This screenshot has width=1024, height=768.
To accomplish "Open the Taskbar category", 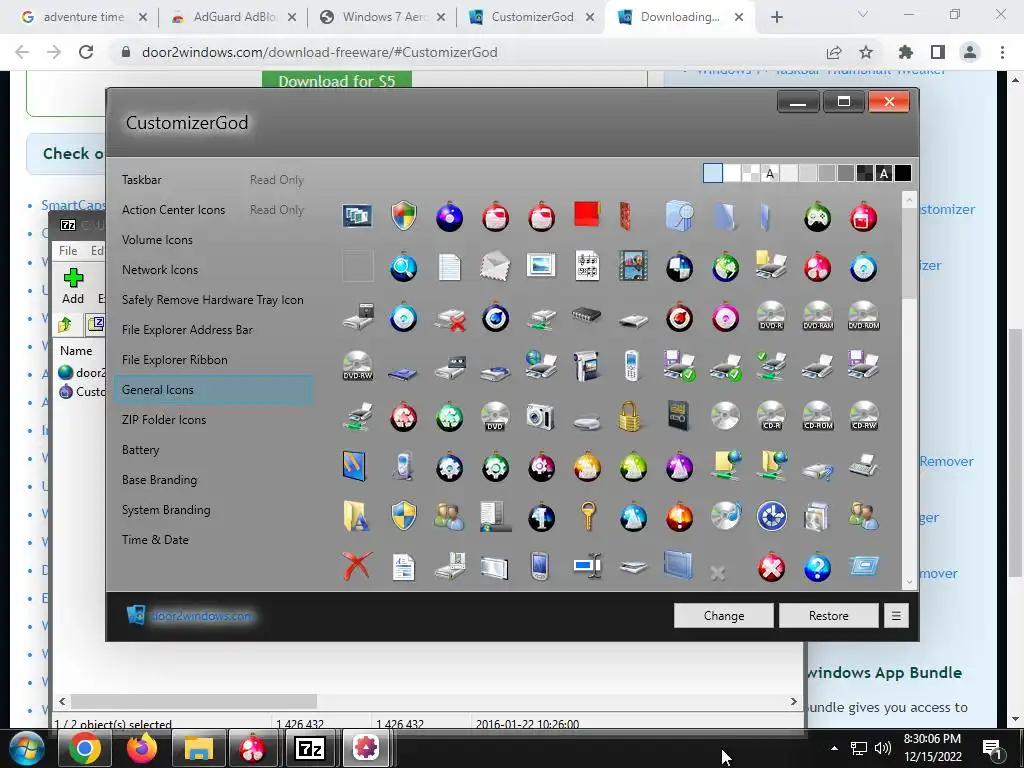I will pos(141,180).
